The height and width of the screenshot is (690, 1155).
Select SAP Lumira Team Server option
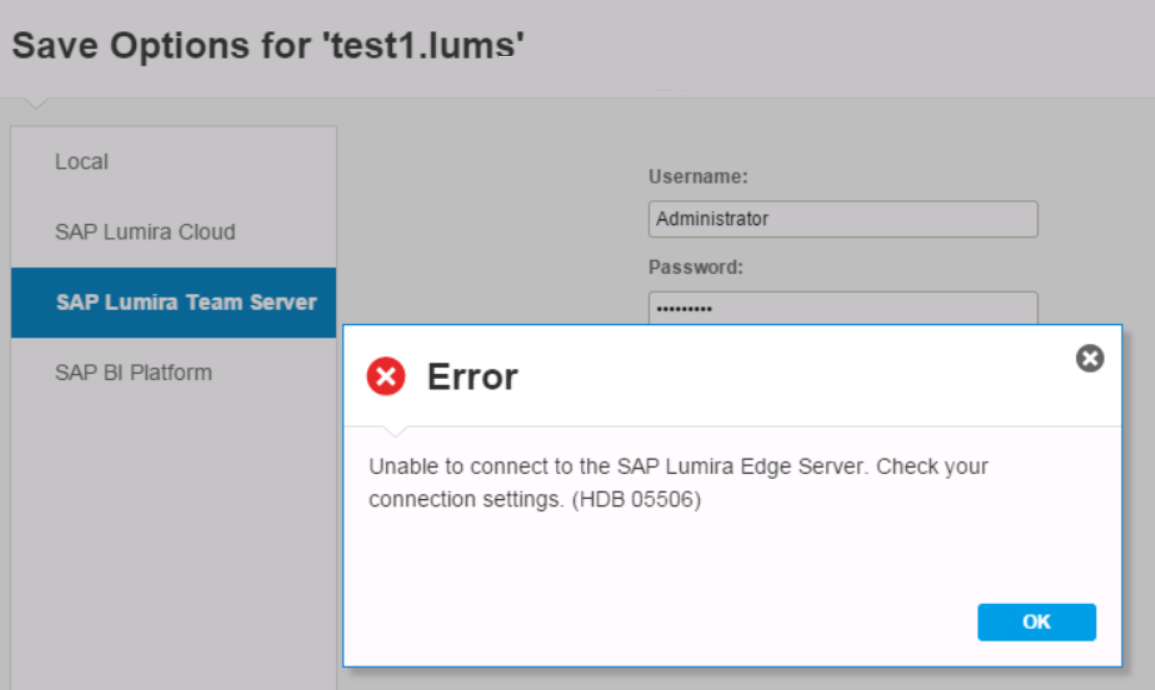(173, 303)
